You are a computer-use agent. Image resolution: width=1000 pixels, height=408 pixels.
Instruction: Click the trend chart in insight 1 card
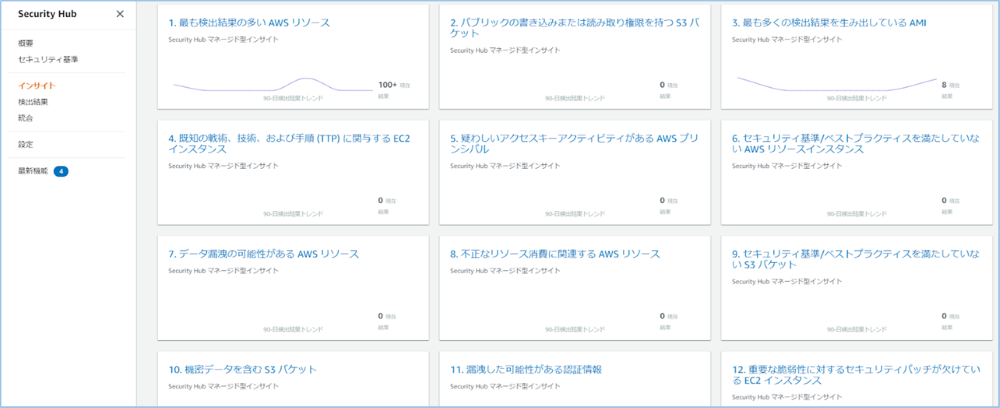(x=273, y=85)
